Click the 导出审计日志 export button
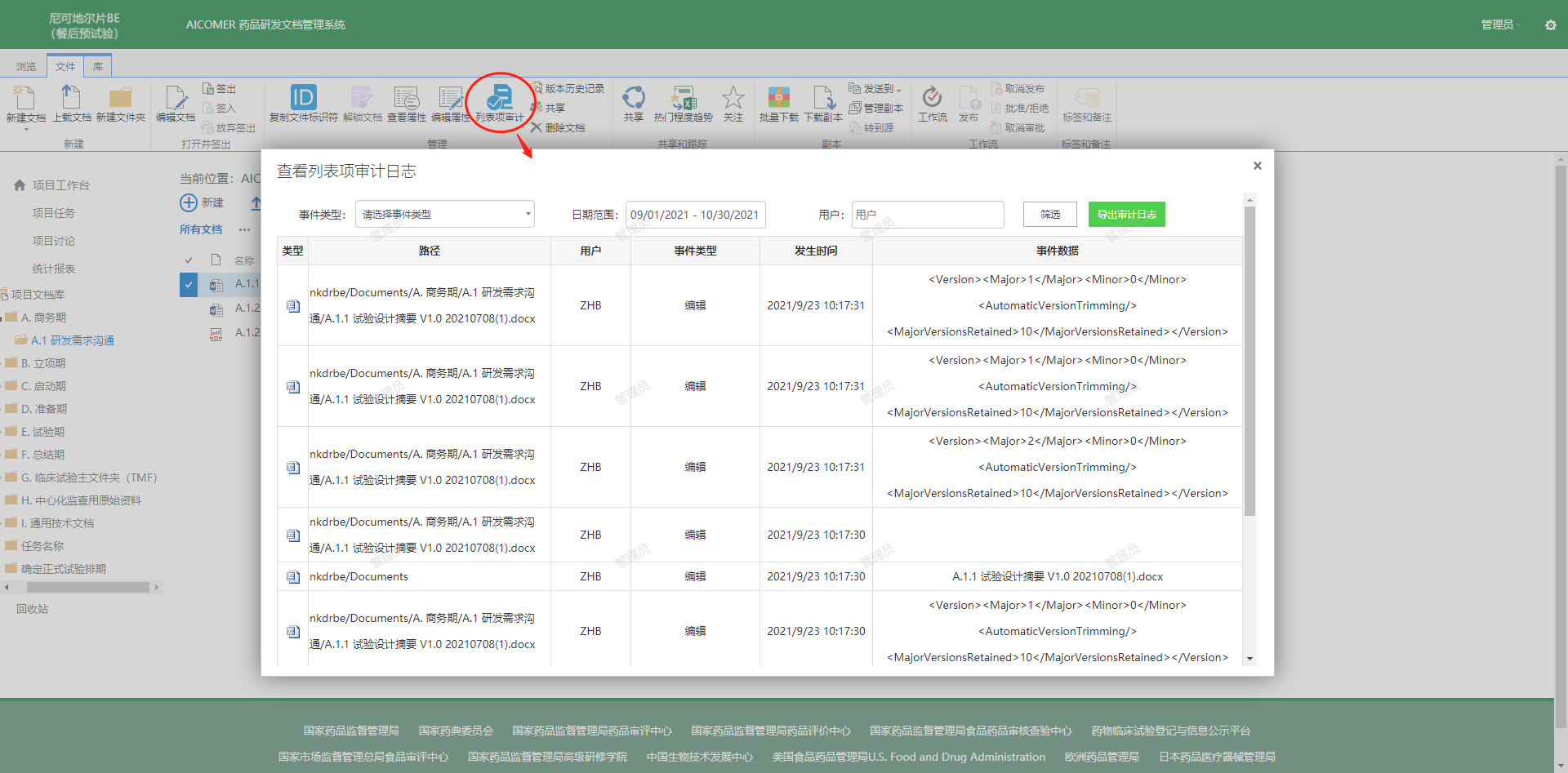 (1127, 214)
